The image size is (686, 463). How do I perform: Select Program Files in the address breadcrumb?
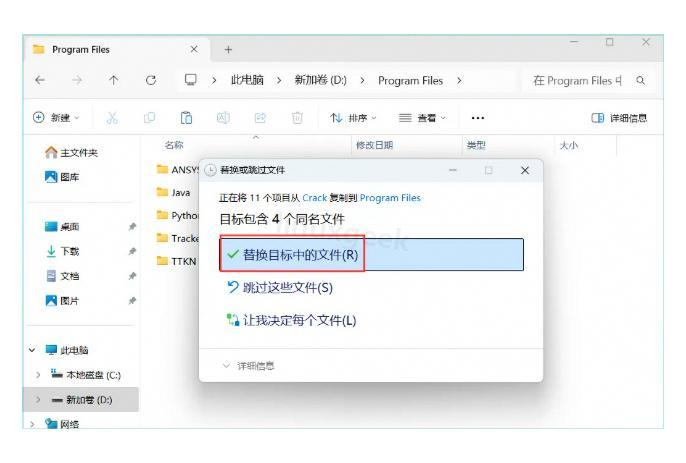(410, 81)
